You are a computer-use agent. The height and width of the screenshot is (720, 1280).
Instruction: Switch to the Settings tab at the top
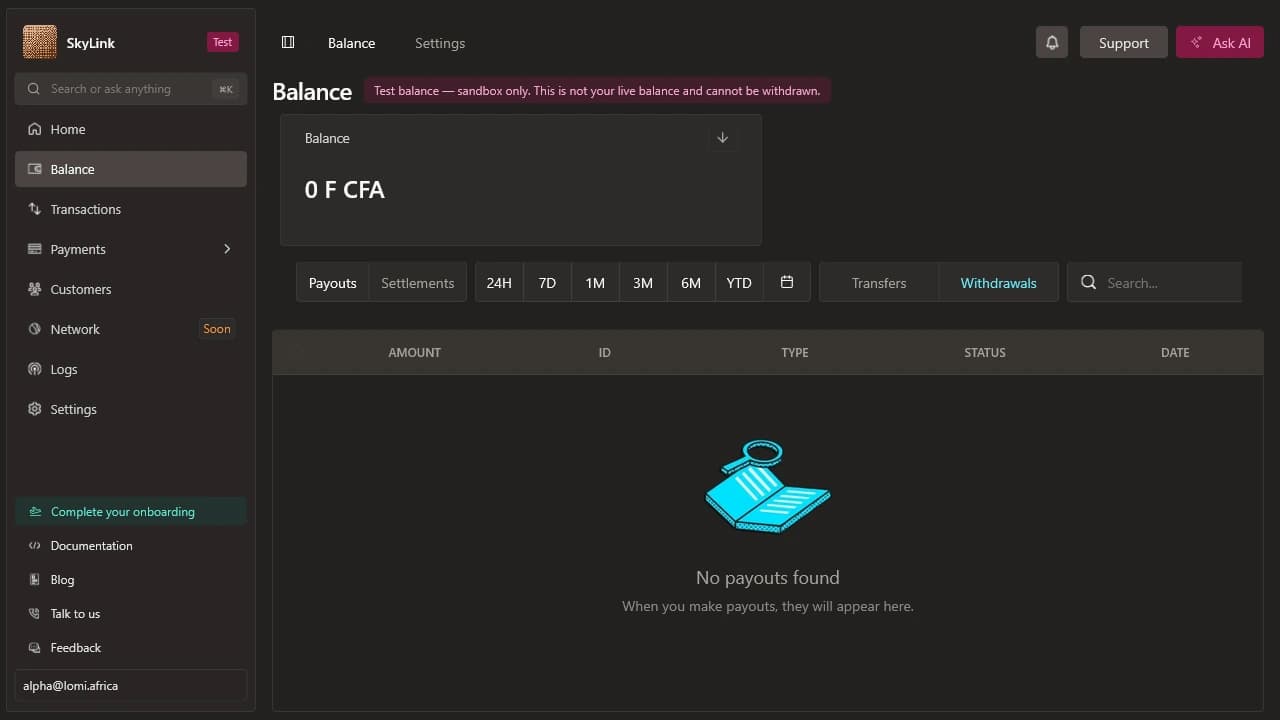point(440,43)
